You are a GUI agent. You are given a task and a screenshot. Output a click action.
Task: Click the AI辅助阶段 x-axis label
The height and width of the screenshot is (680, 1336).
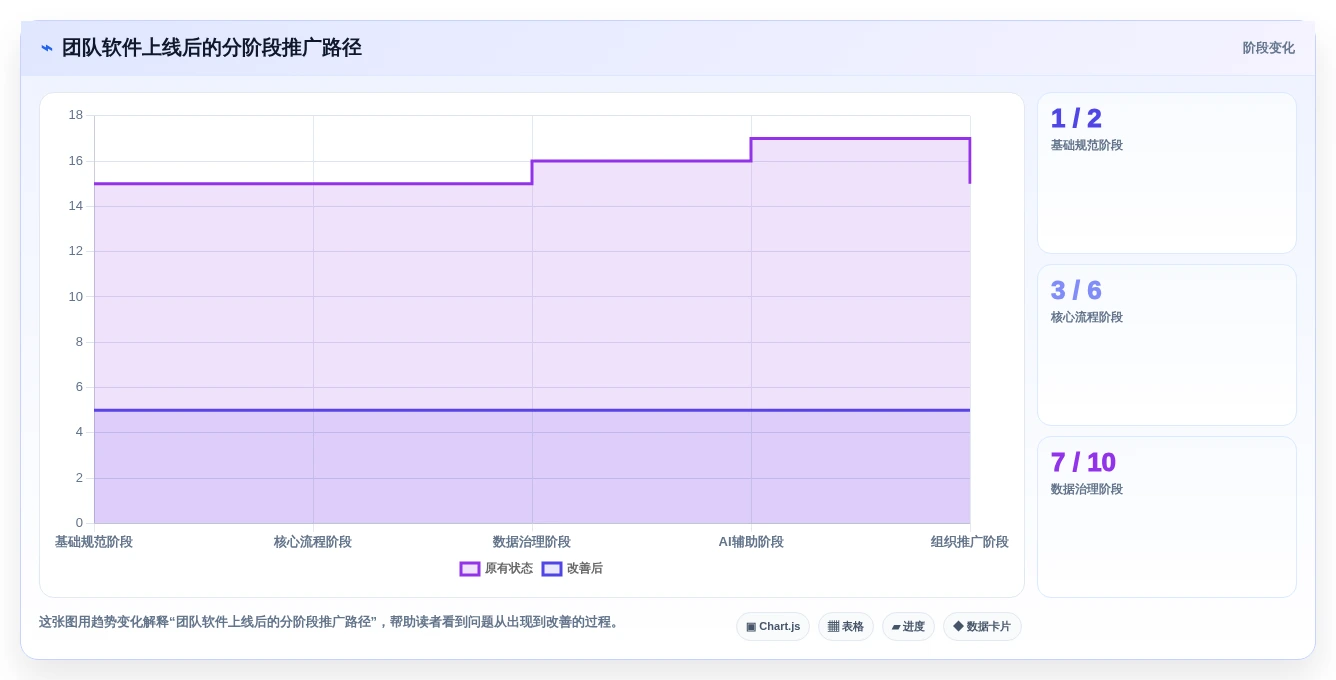coord(751,542)
